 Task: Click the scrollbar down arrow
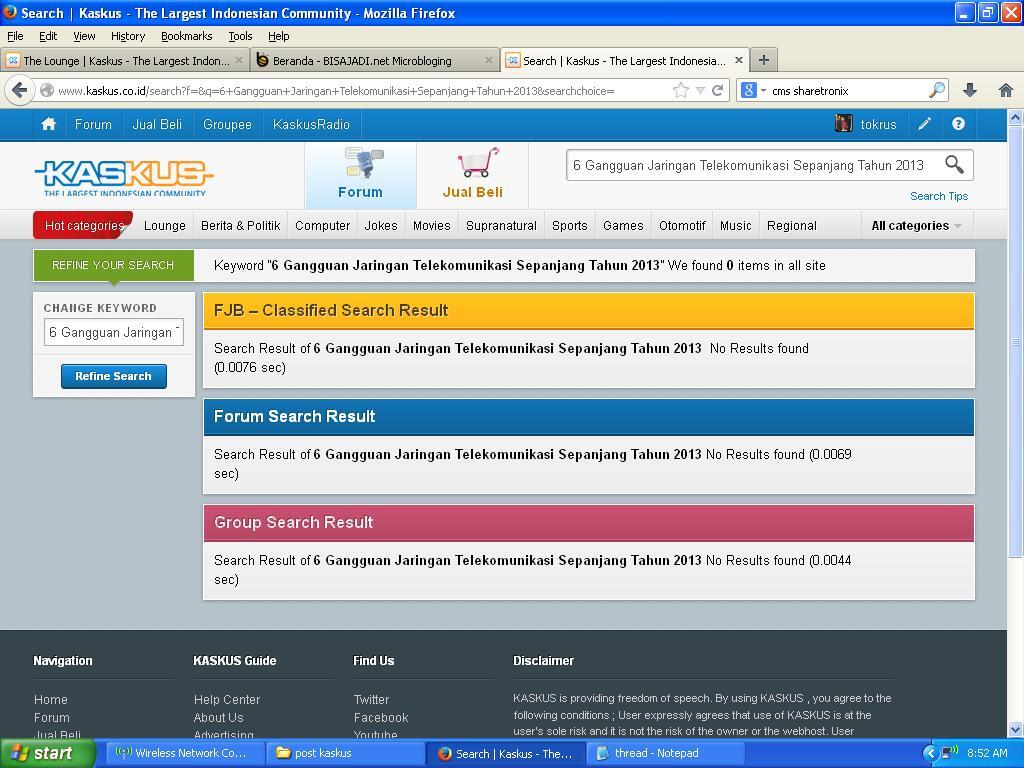click(1015, 729)
